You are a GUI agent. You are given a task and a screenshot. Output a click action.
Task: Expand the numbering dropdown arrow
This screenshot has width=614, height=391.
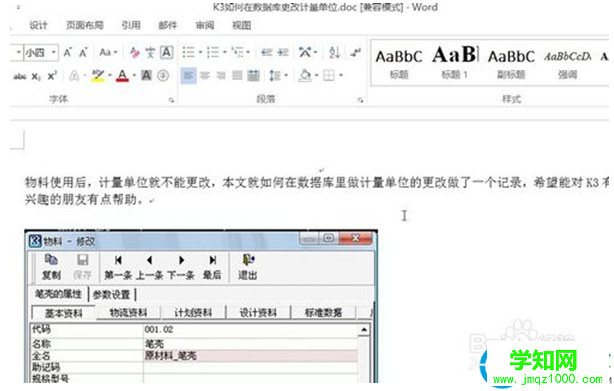pos(224,52)
